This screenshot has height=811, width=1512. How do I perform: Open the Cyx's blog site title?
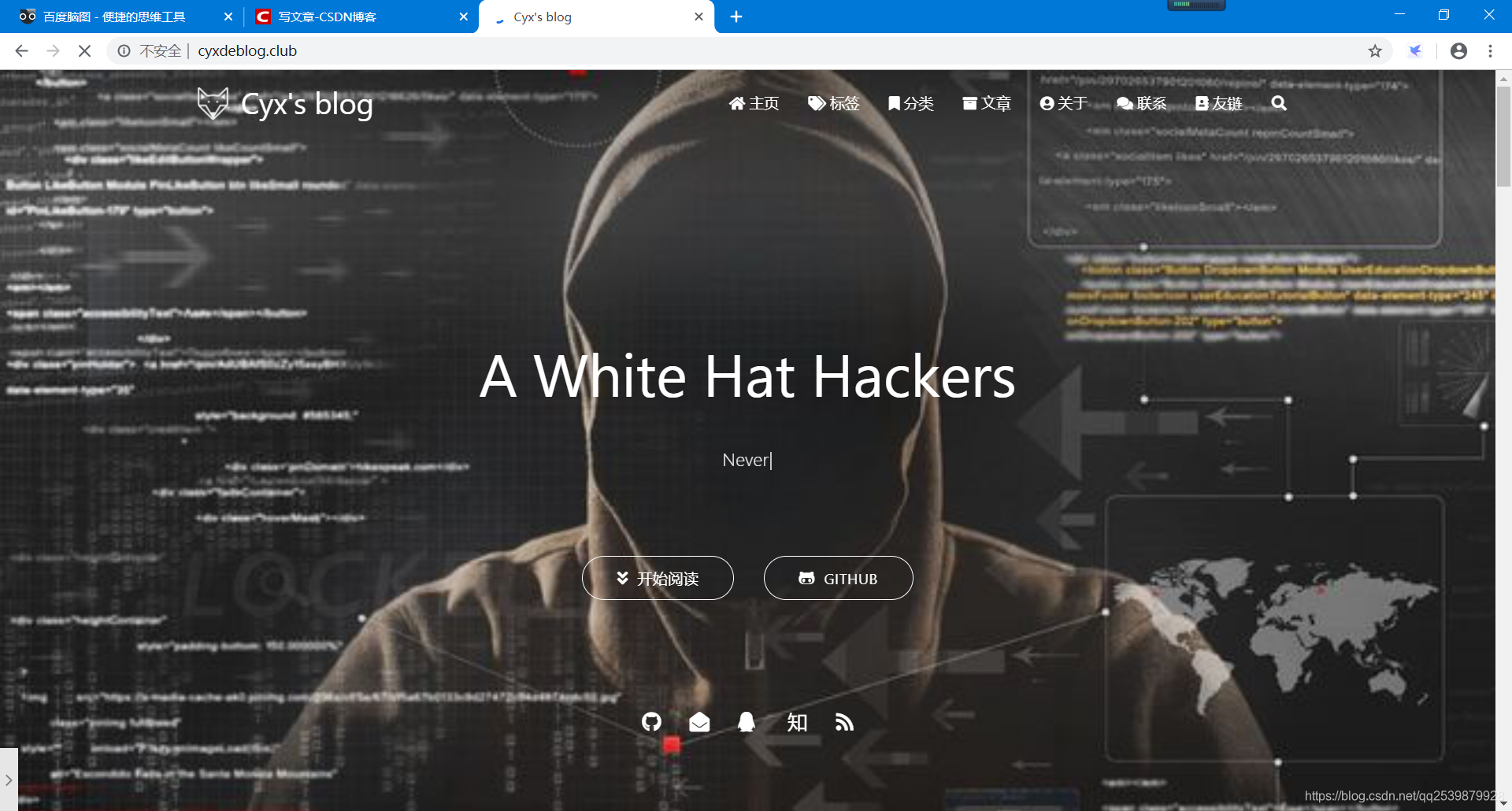[x=306, y=104]
